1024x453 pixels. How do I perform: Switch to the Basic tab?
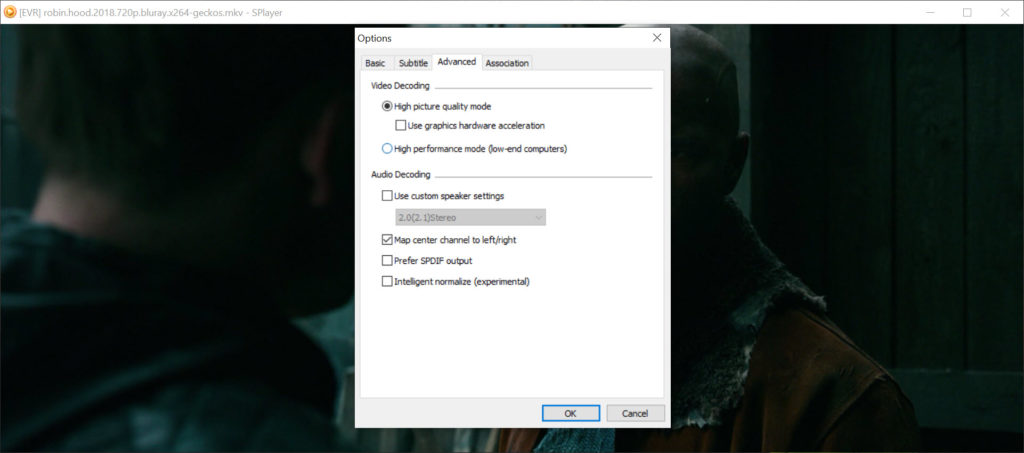click(375, 63)
